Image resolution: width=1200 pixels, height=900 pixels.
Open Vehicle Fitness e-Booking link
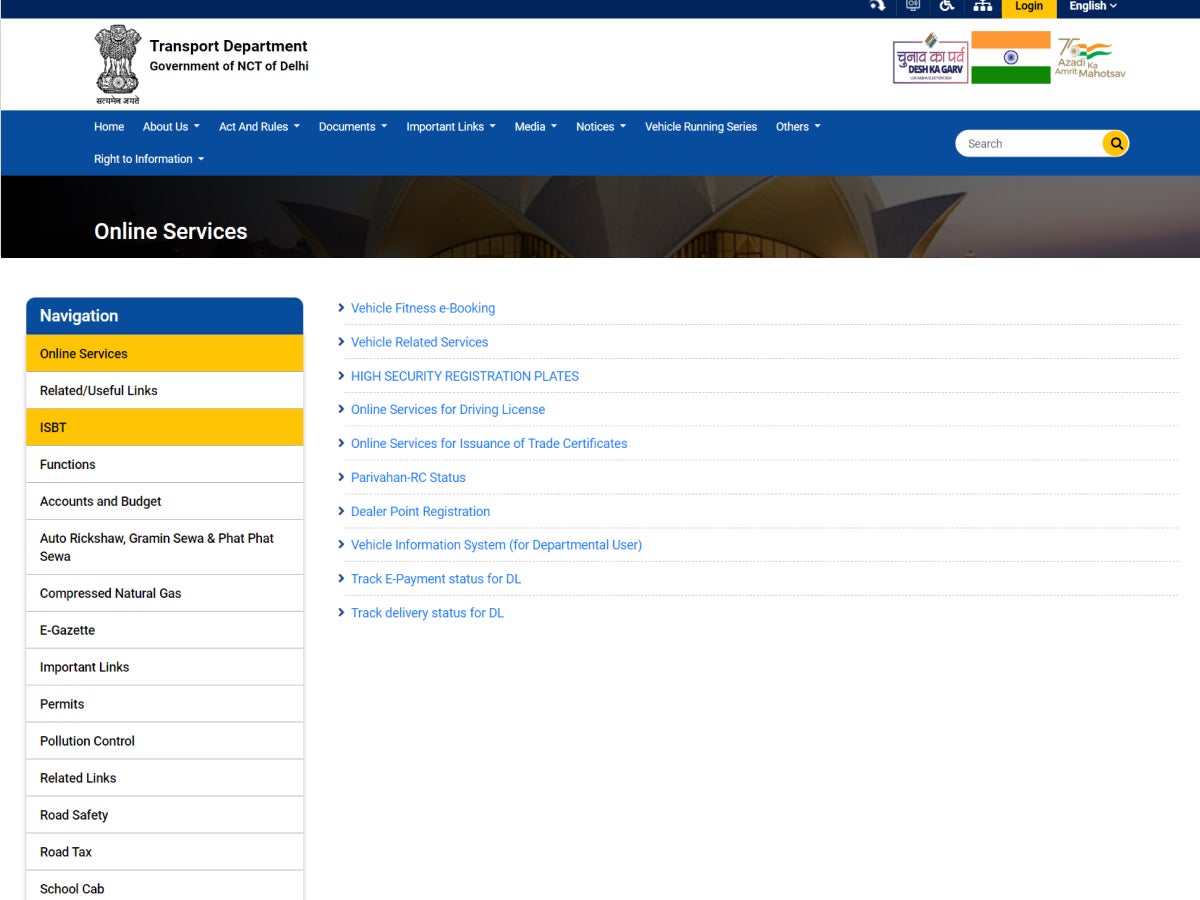tap(422, 308)
